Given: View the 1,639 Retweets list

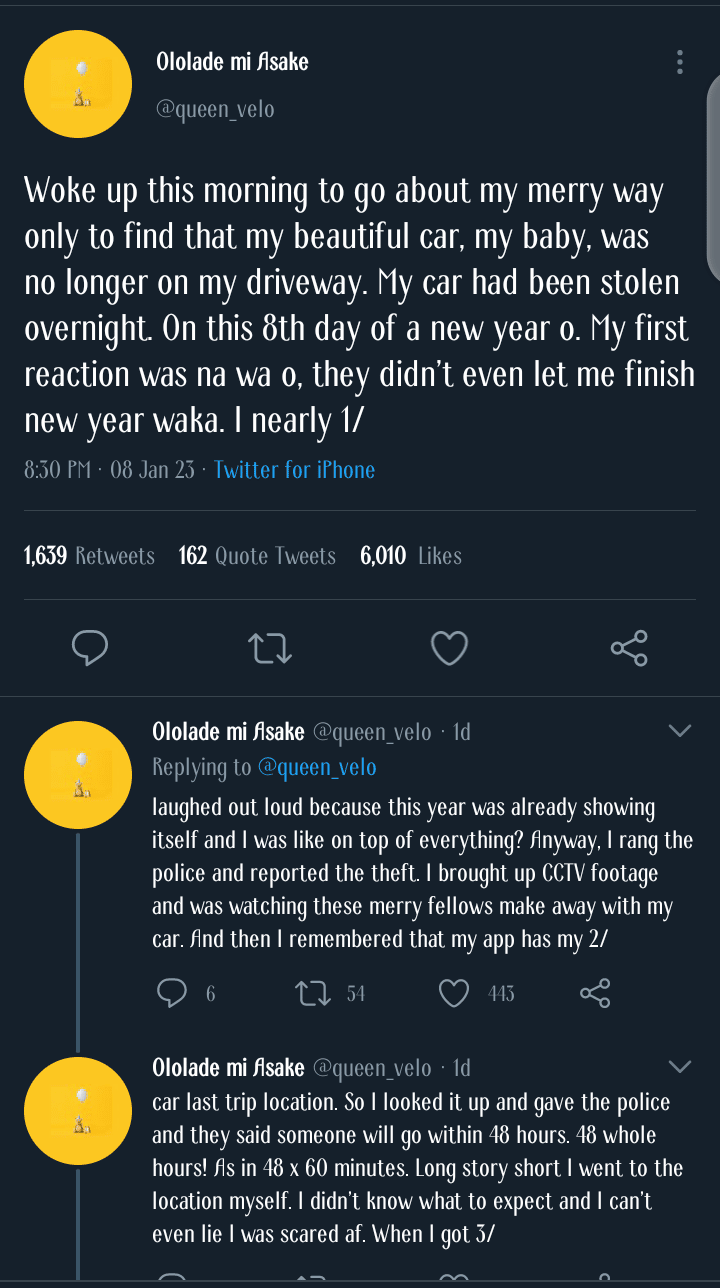Looking at the screenshot, I should tap(89, 556).
